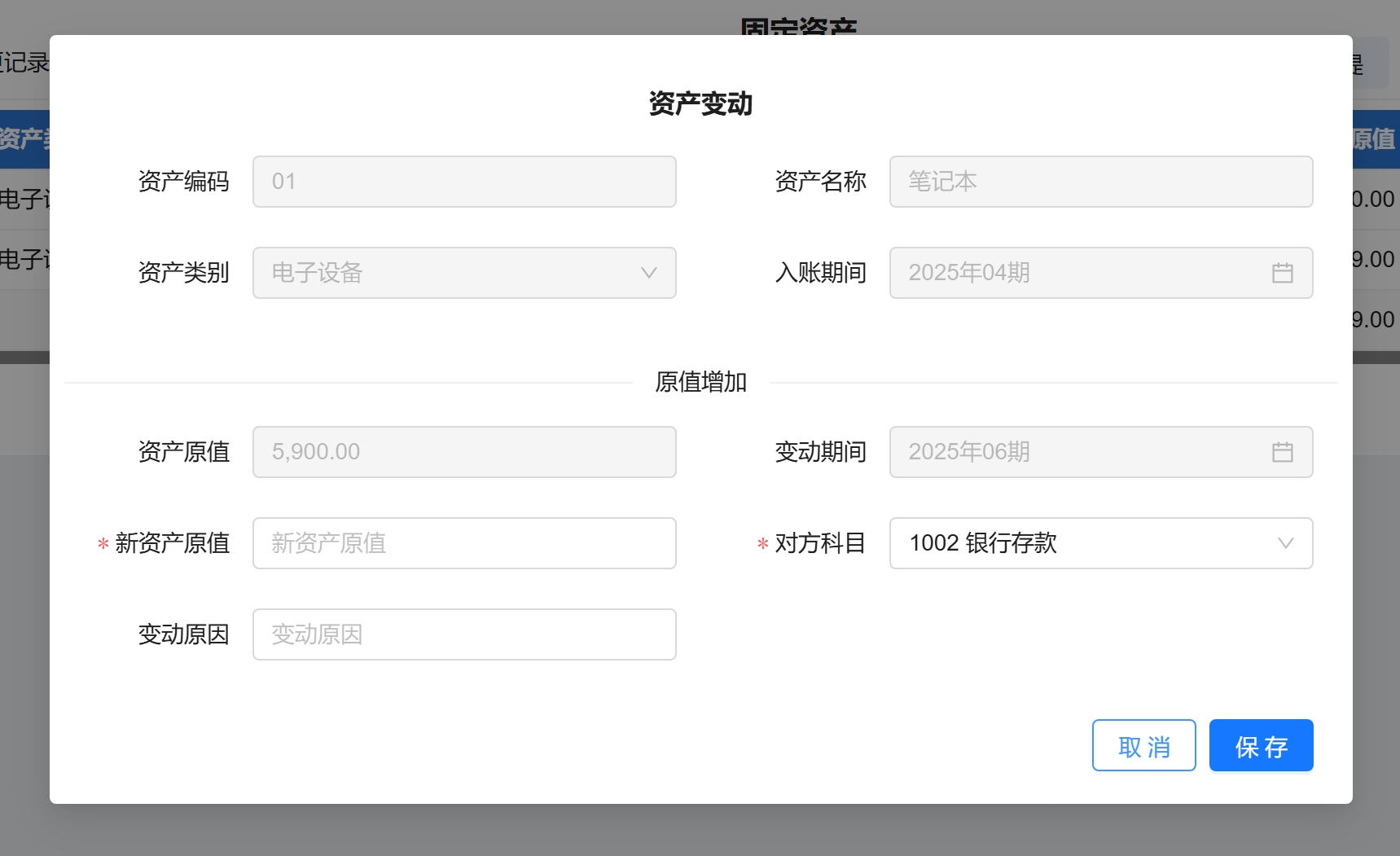Click into the 变动原因 text field

coord(463,634)
